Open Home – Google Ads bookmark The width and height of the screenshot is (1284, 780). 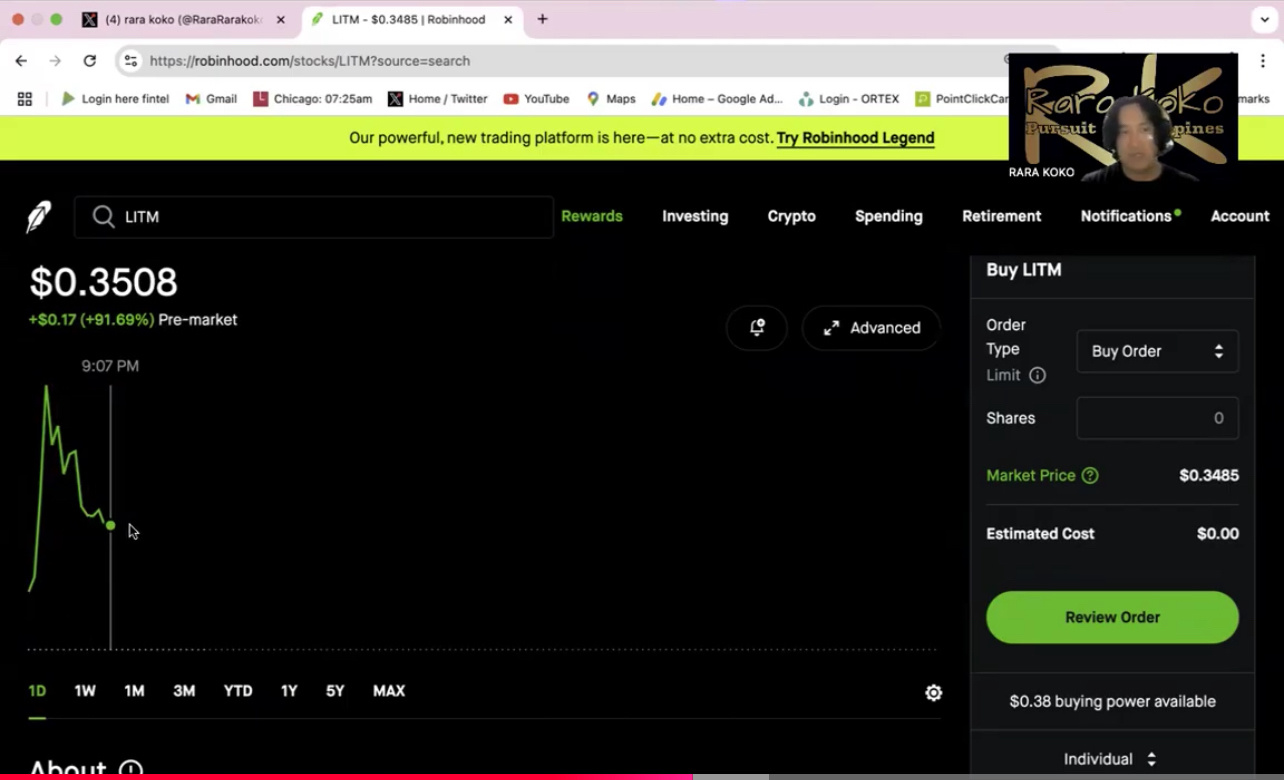717,99
